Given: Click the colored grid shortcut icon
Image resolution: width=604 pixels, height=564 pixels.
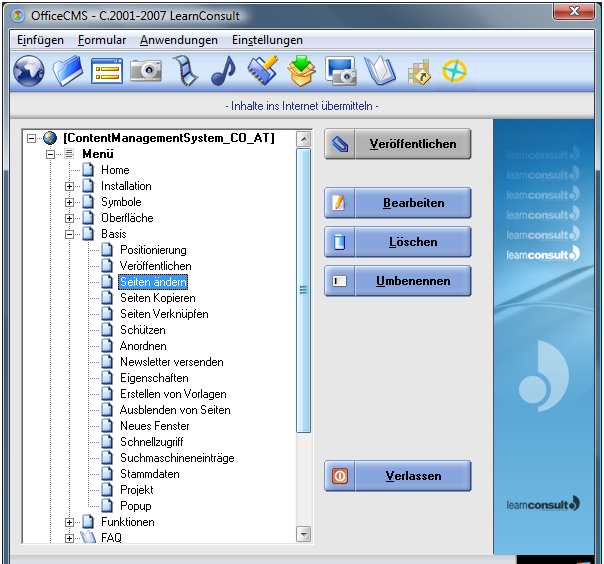Looking at the screenshot, I should (x=419, y=72).
